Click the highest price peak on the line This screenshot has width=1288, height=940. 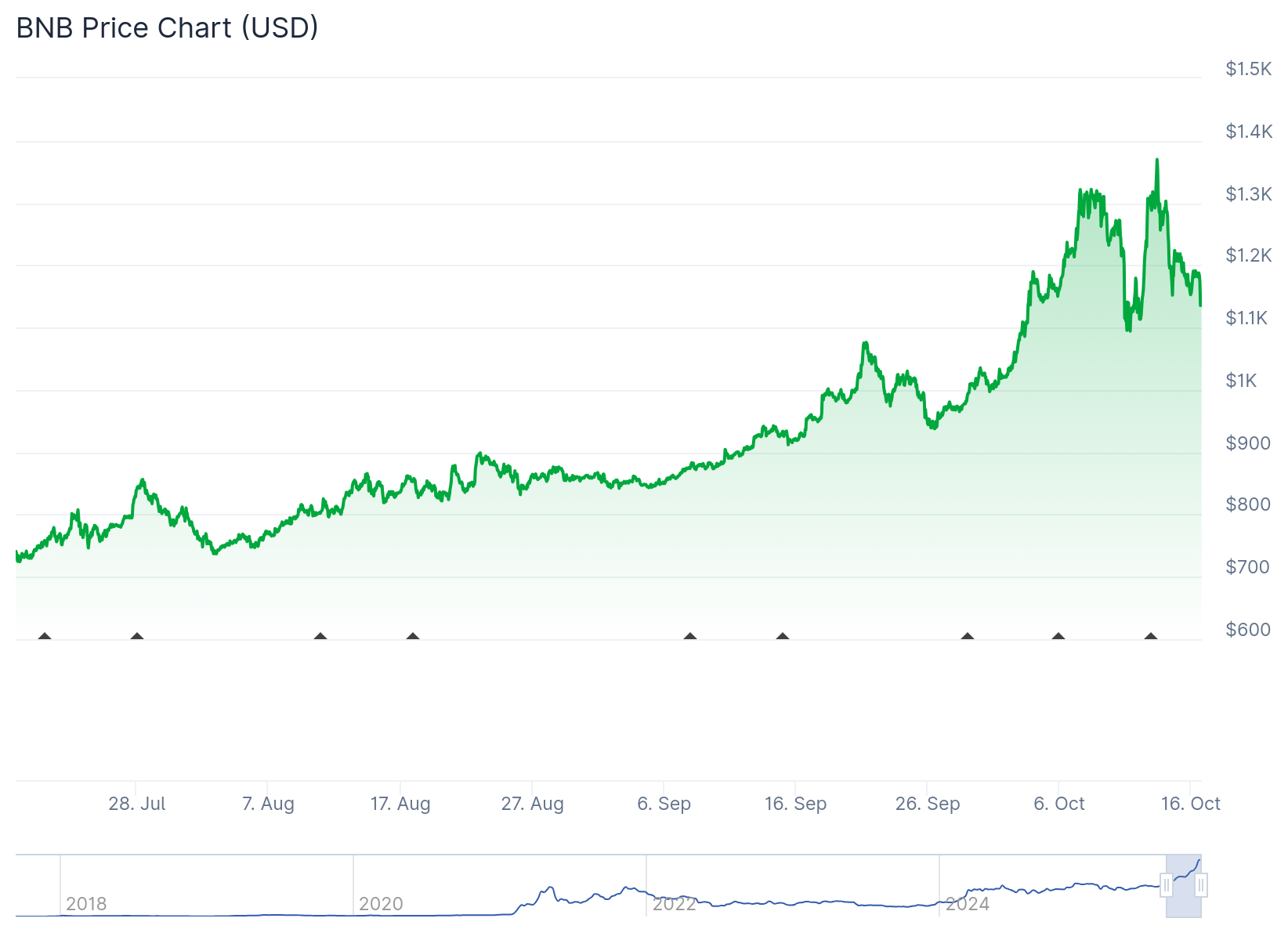[x=1157, y=161]
